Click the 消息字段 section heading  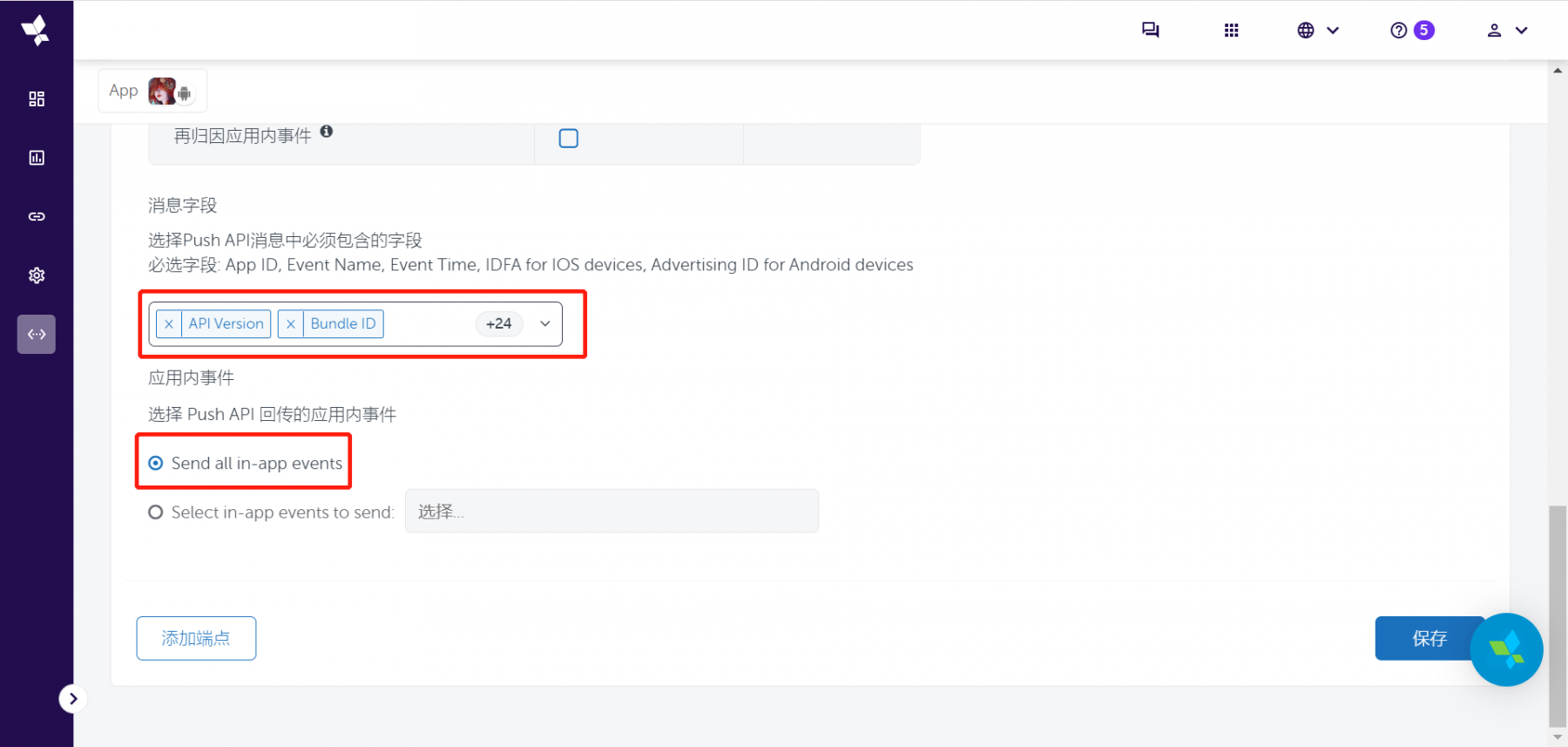(x=183, y=206)
